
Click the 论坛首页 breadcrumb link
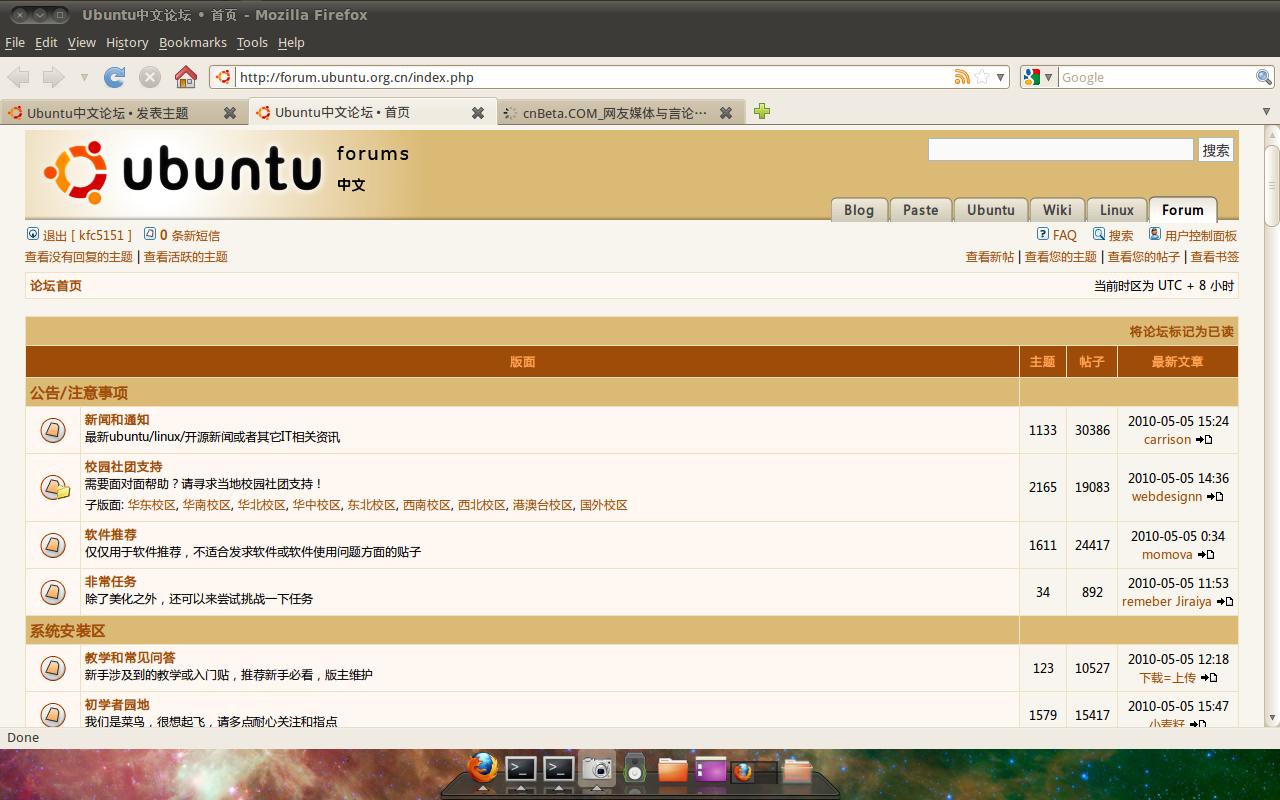[x=56, y=286]
